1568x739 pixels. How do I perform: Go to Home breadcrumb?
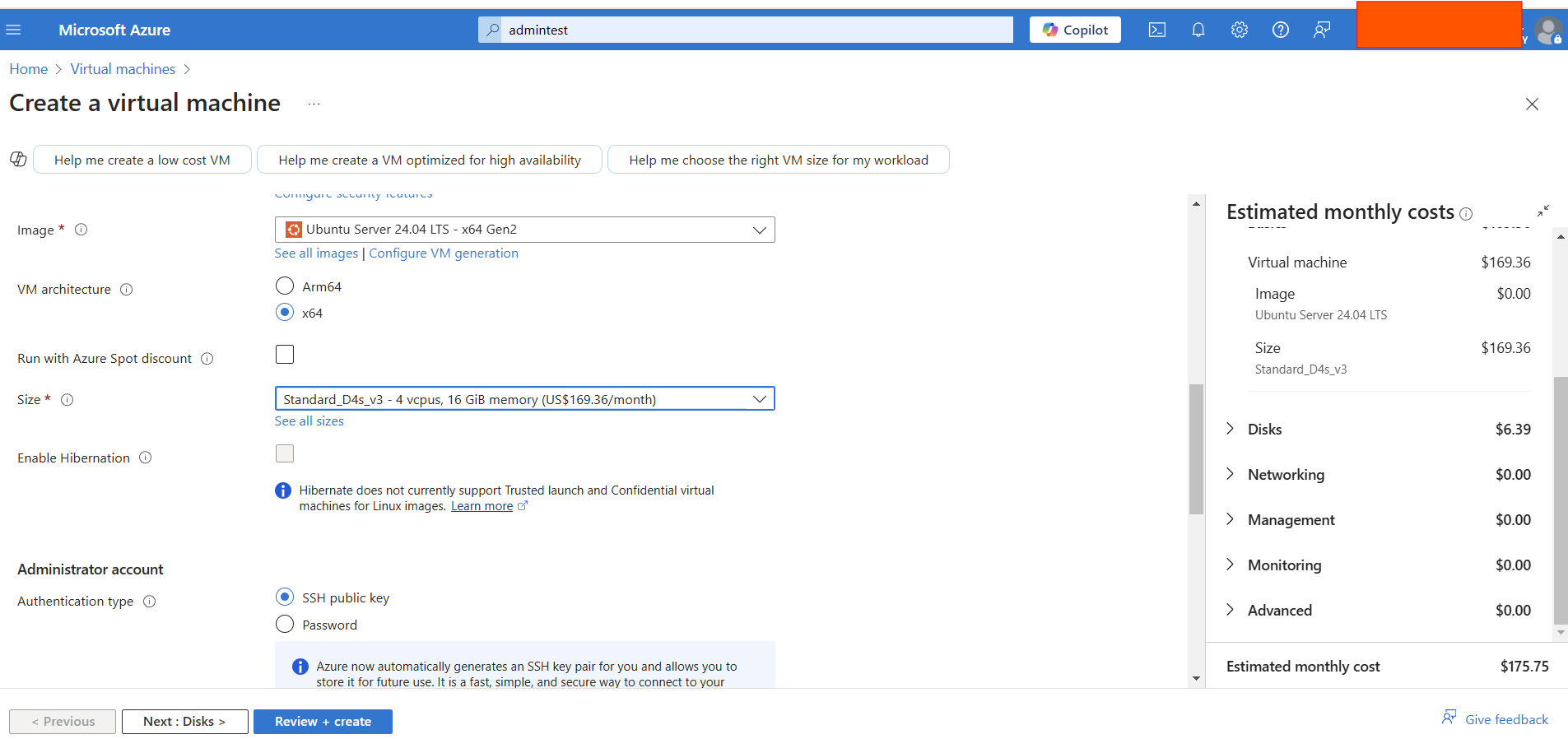pyautogui.click(x=29, y=69)
